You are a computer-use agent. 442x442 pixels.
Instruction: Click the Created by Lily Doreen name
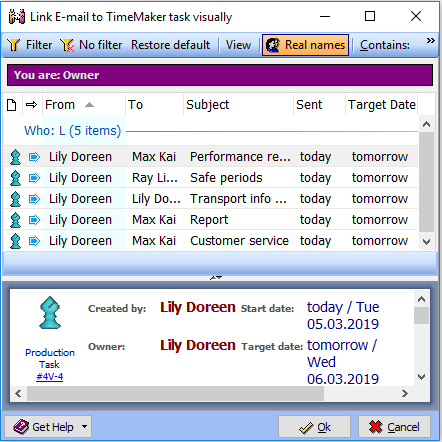[198, 307]
